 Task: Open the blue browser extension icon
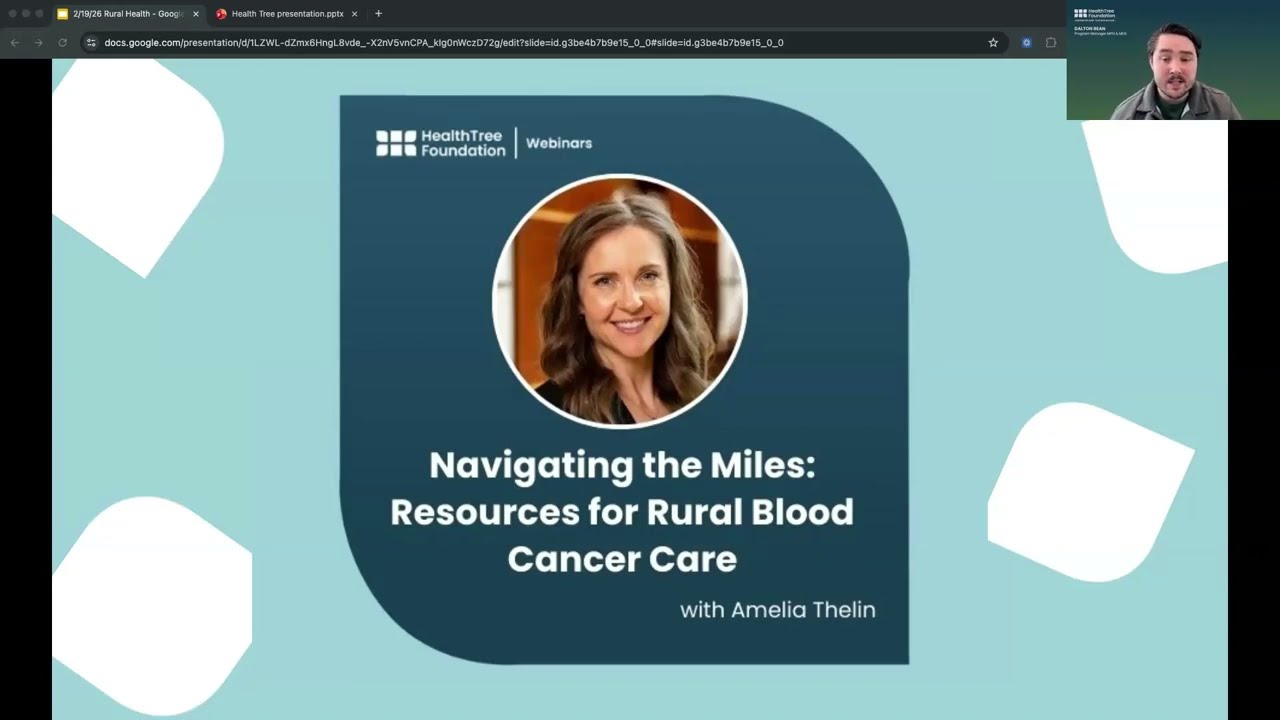(x=1026, y=43)
